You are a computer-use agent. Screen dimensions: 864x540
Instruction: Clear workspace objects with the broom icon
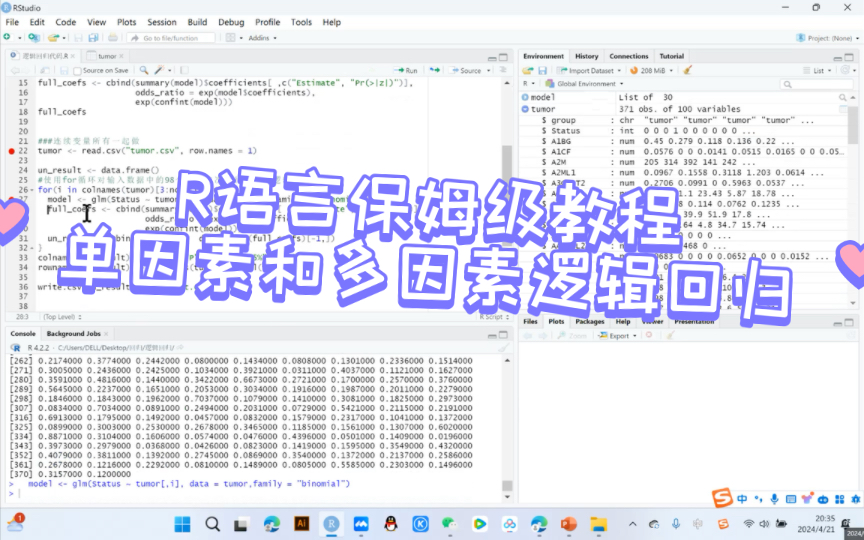point(687,70)
